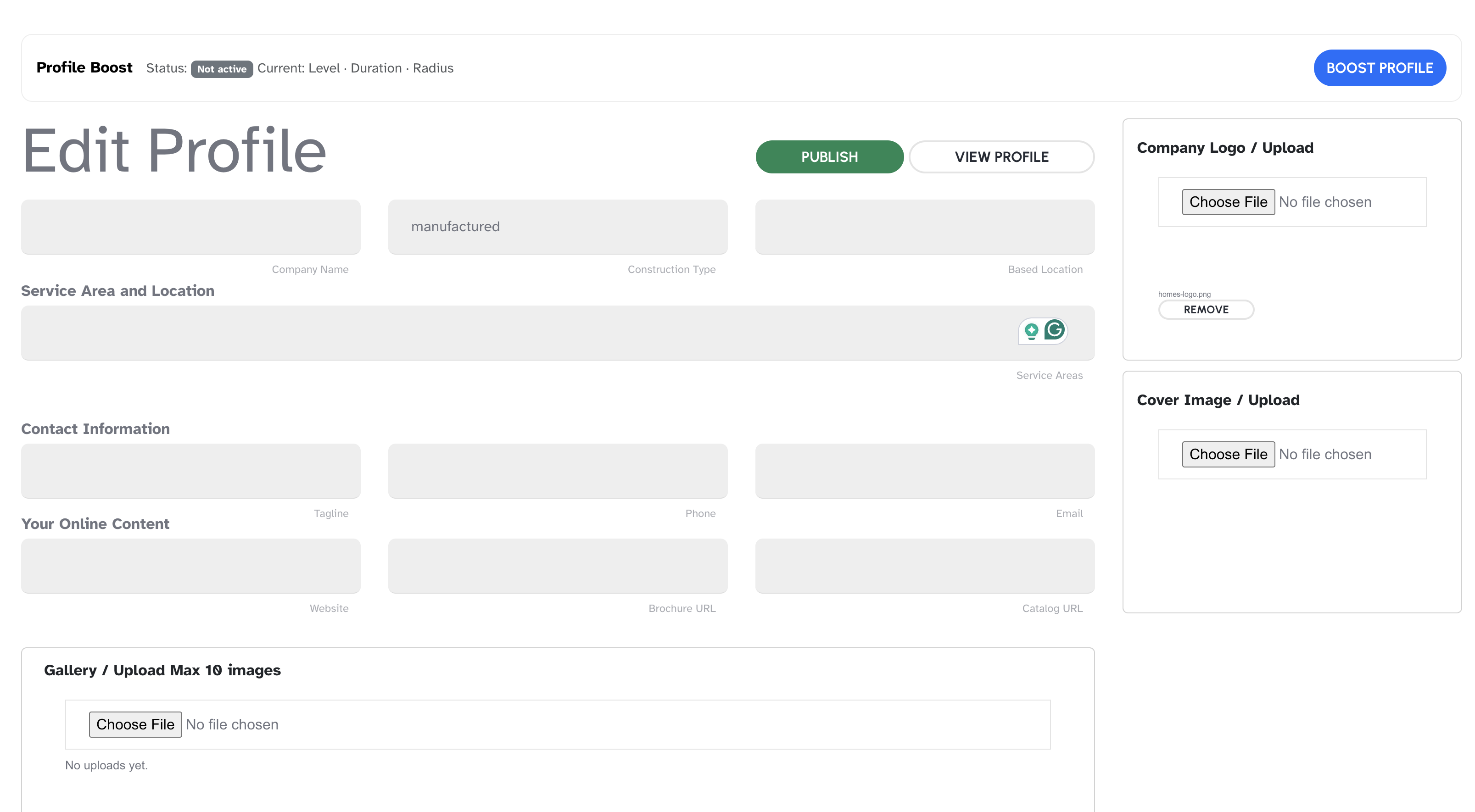Select the Tagline input field

[190, 471]
